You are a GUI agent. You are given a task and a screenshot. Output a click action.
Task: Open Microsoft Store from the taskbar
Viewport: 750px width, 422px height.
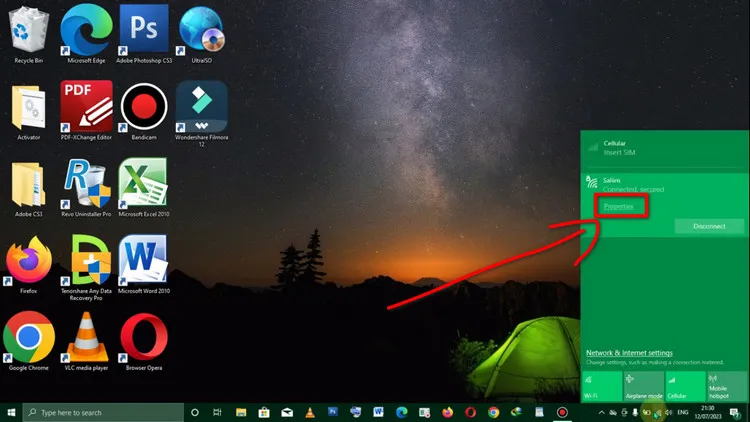(264, 412)
